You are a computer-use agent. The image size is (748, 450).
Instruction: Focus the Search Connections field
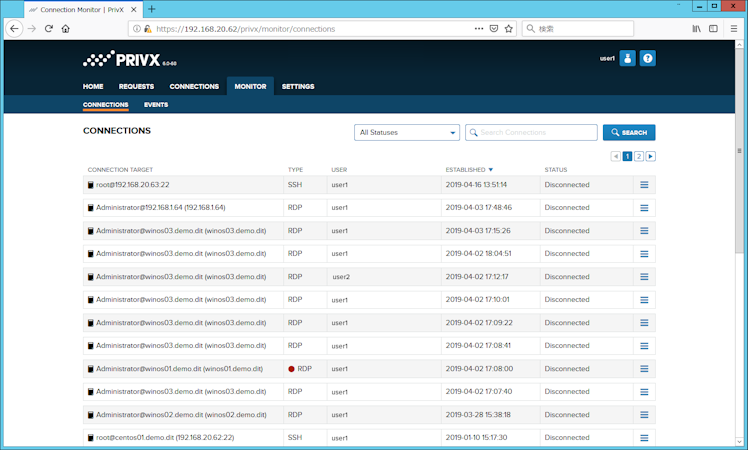pyautogui.click(x=531, y=133)
